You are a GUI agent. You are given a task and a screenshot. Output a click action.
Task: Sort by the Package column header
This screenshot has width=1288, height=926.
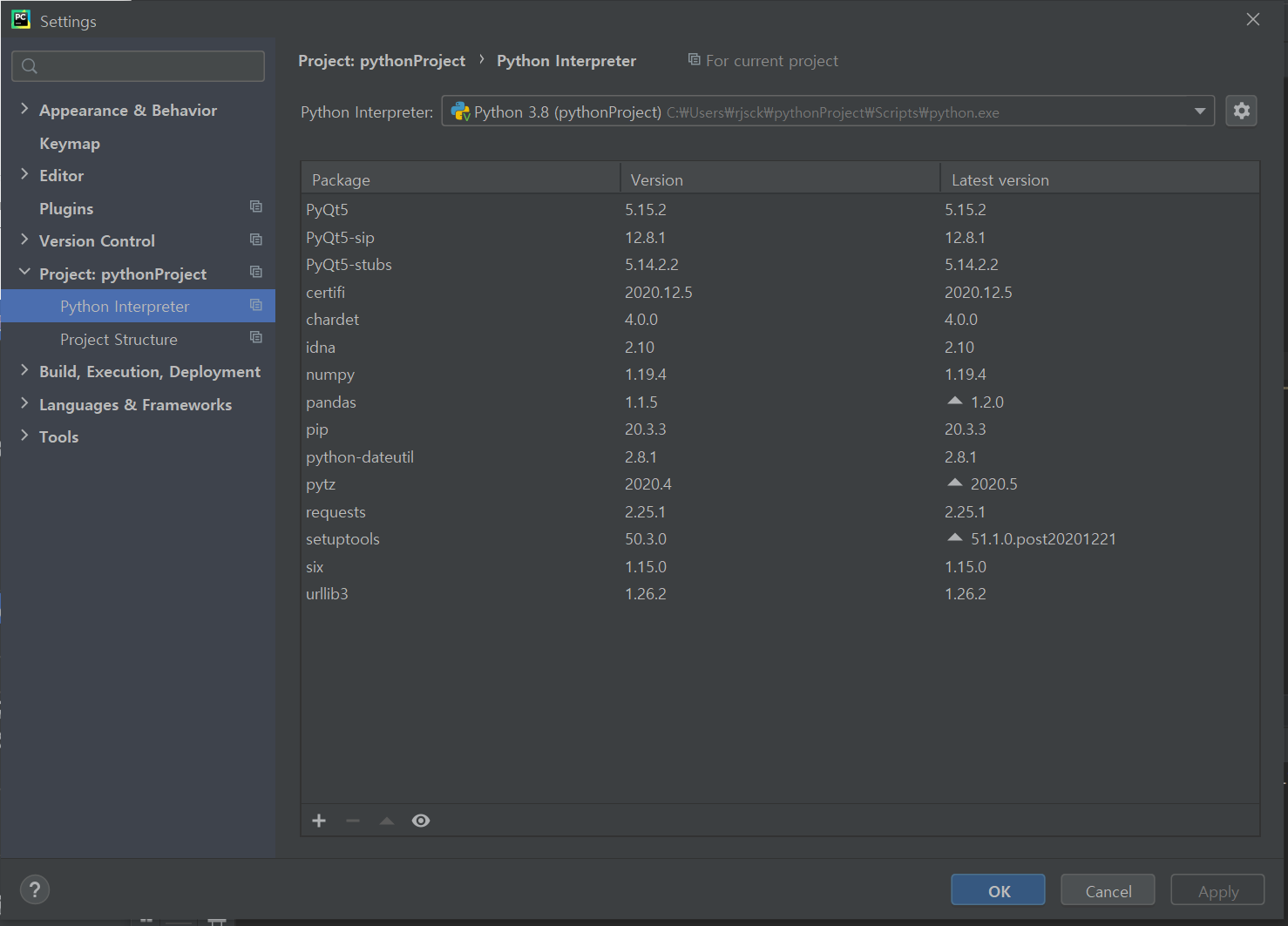(460, 179)
